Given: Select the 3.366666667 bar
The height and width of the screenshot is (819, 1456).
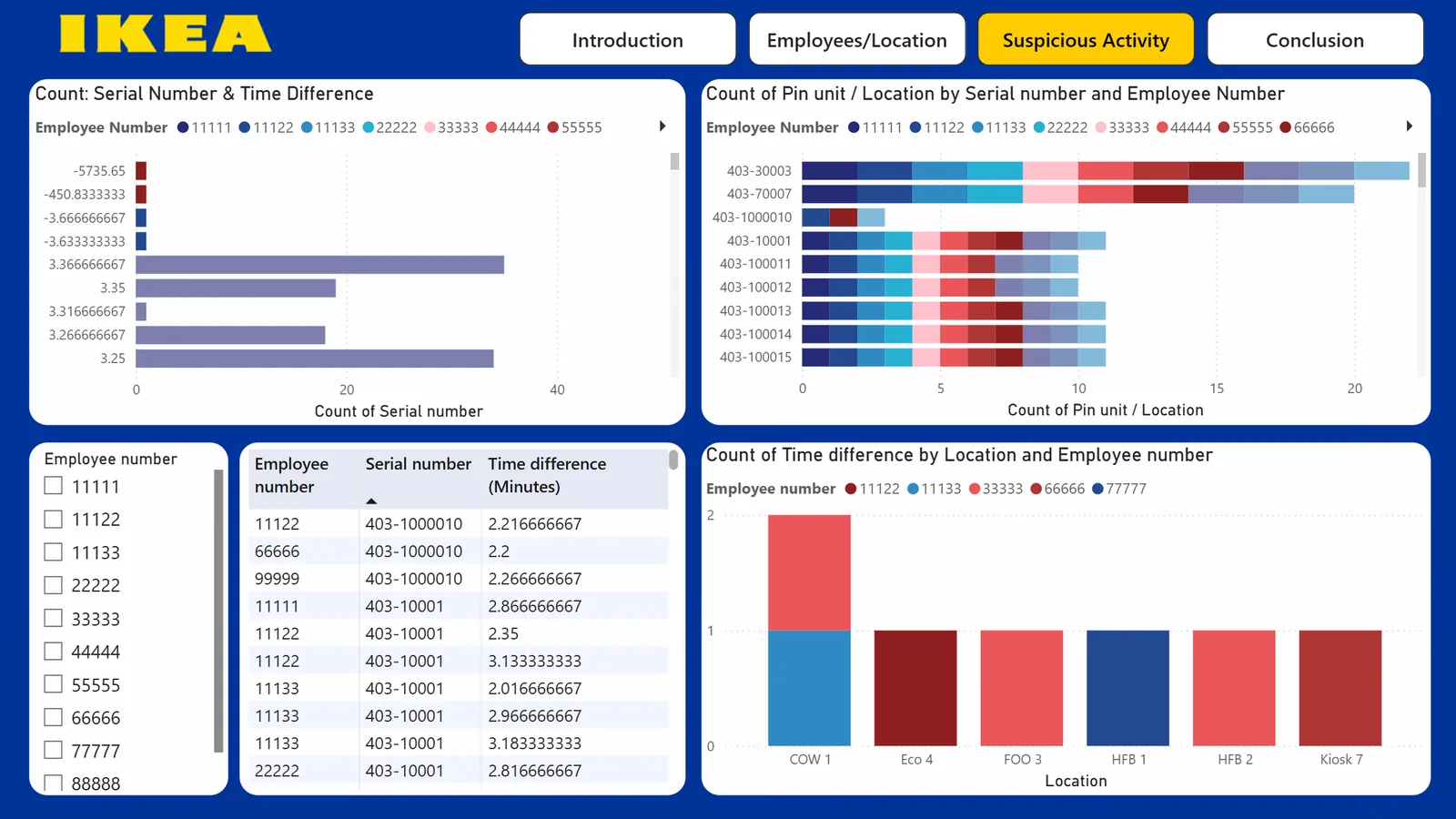Looking at the screenshot, I should coord(319,264).
